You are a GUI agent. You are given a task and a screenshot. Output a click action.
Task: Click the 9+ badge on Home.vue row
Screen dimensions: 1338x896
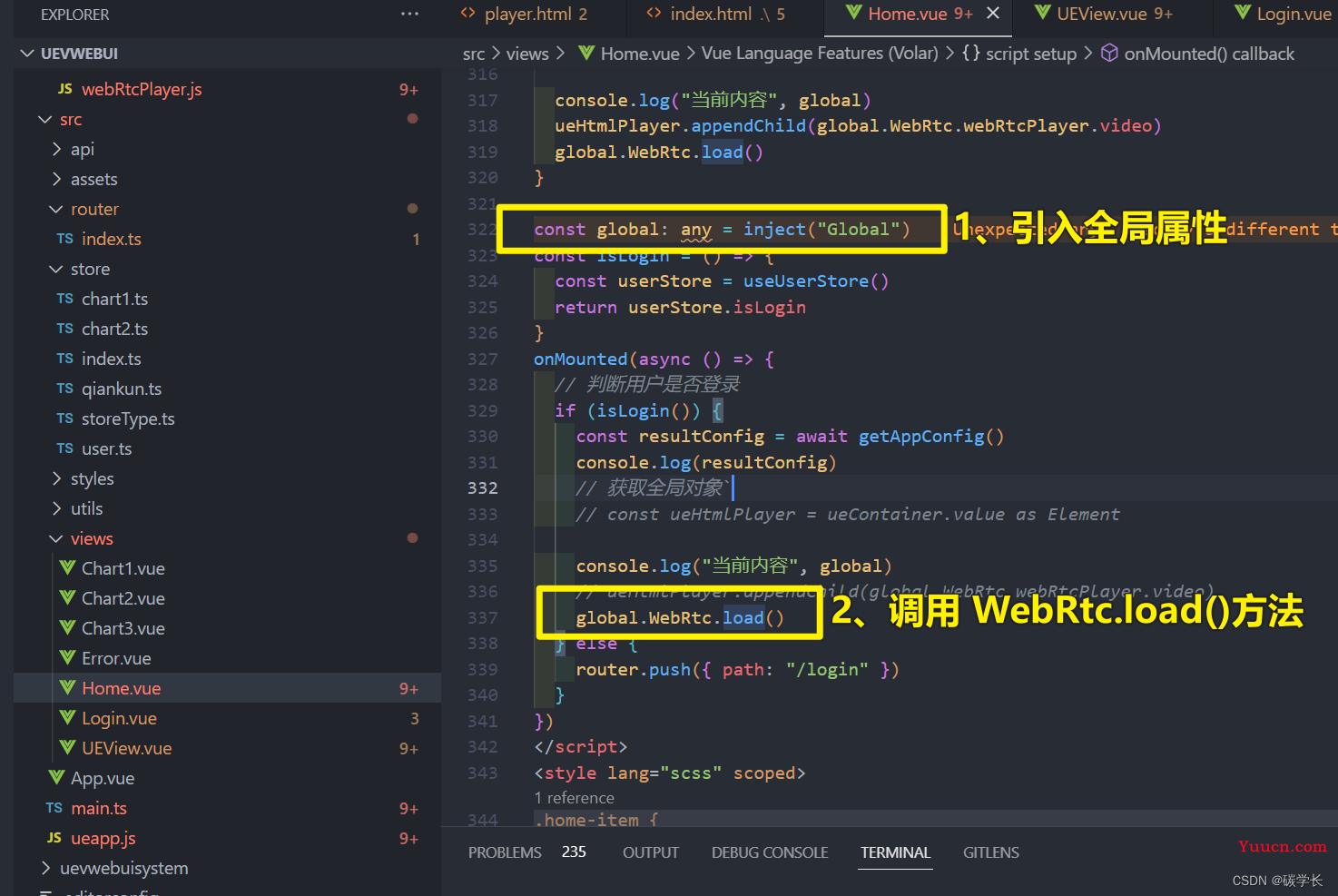click(x=408, y=689)
